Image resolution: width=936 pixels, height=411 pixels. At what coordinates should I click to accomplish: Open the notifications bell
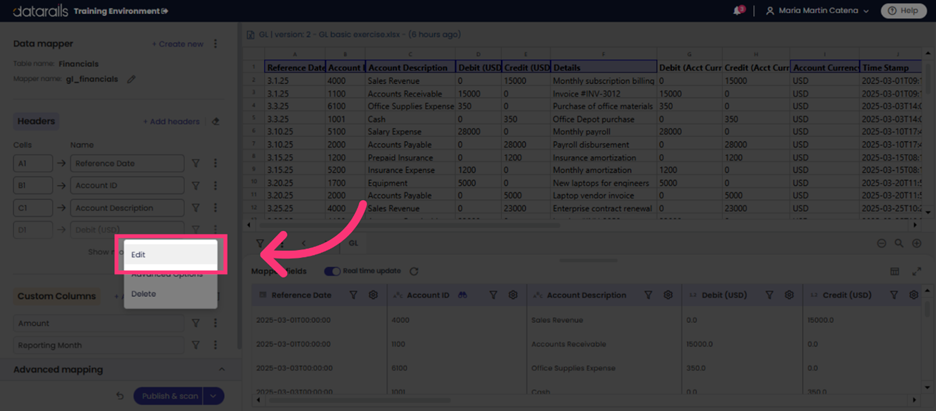click(738, 11)
